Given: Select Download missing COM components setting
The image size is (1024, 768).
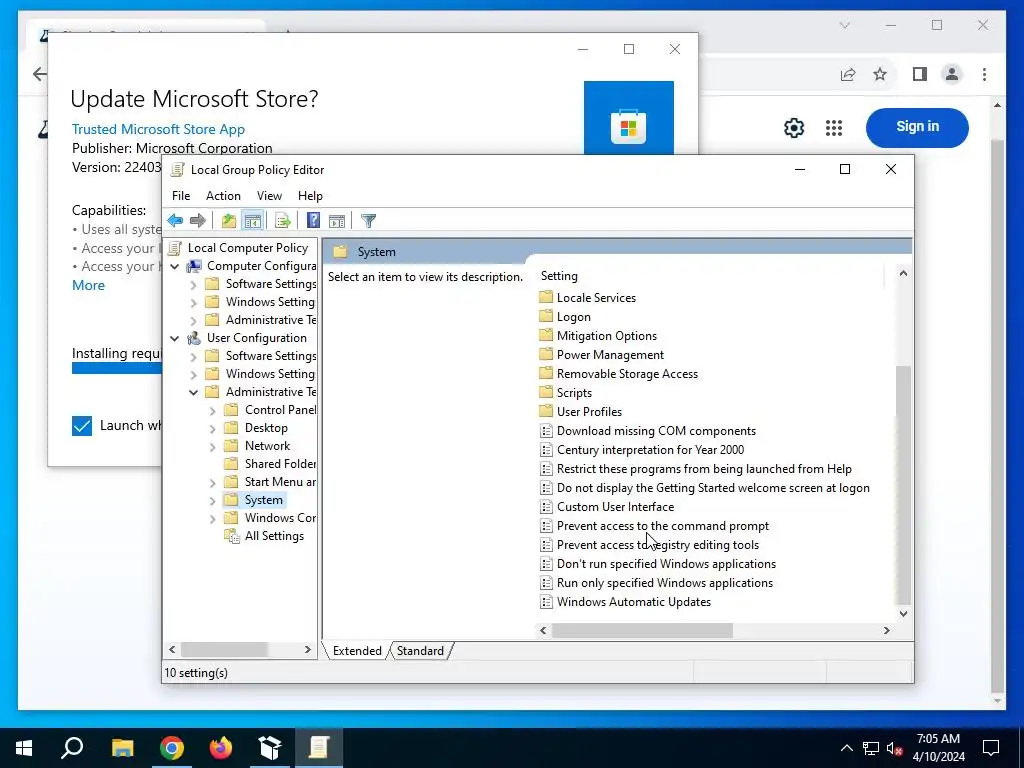Looking at the screenshot, I should [x=656, y=431].
